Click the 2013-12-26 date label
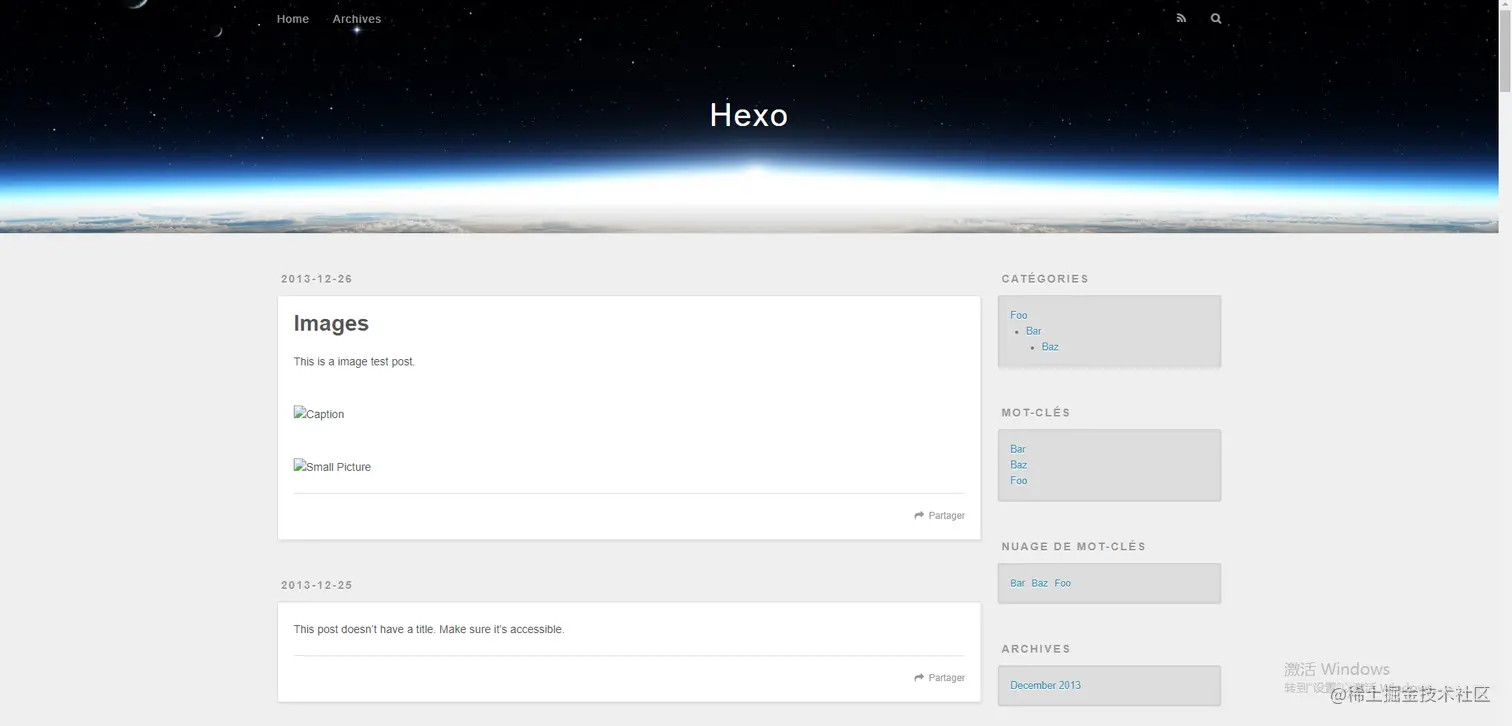 click(x=317, y=279)
